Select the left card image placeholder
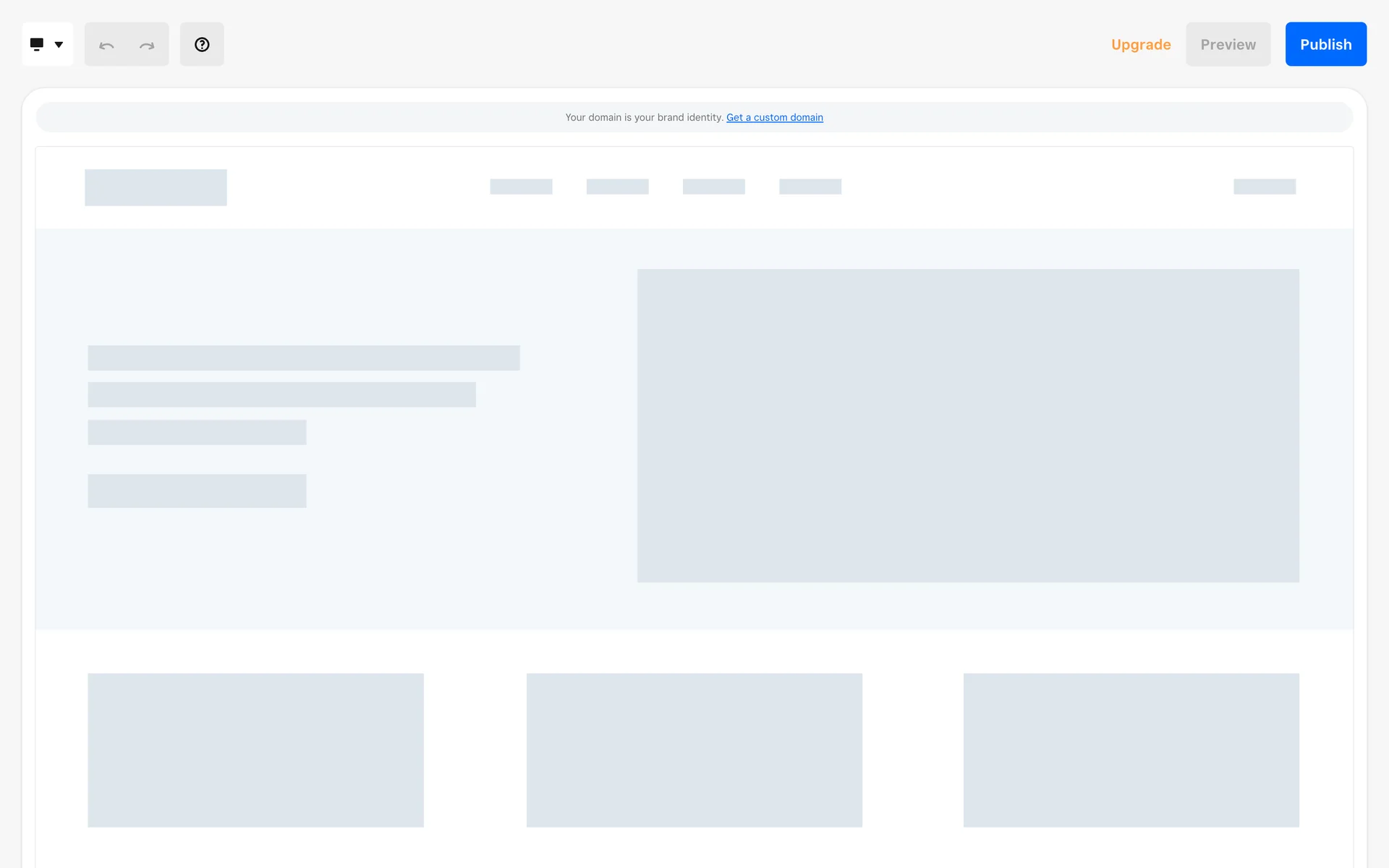Viewport: 1389px width, 868px height. 255,750
